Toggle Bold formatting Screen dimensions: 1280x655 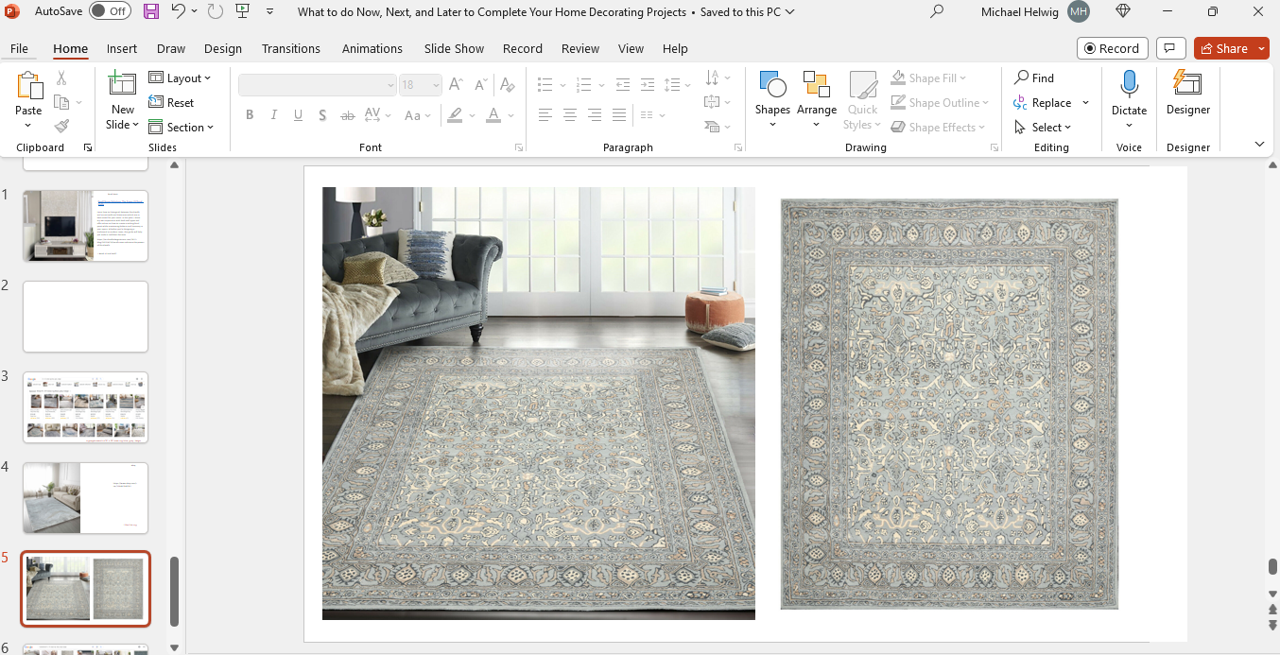(x=250, y=116)
